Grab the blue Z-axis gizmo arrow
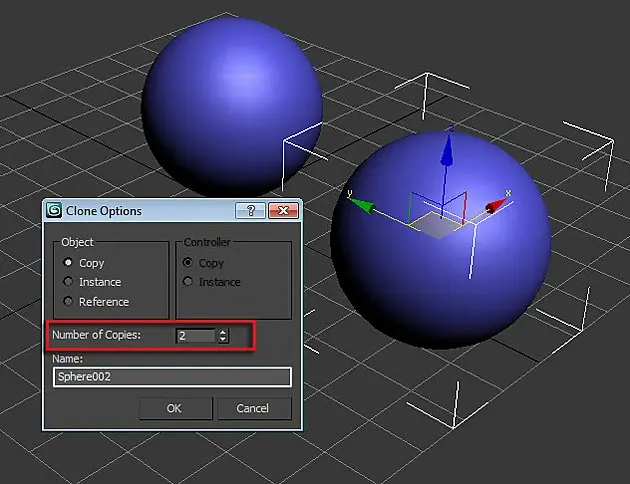630x484 pixels. (447, 151)
